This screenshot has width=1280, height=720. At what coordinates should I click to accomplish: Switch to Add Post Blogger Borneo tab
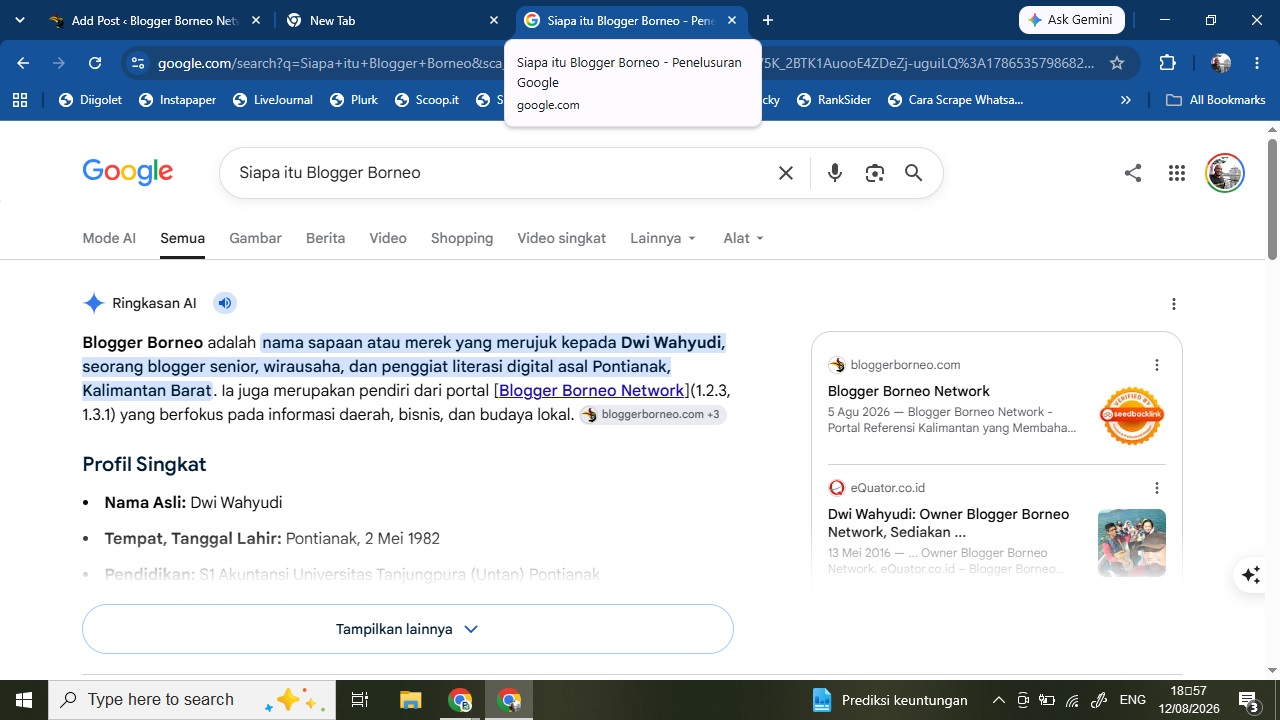pos(155,20)
